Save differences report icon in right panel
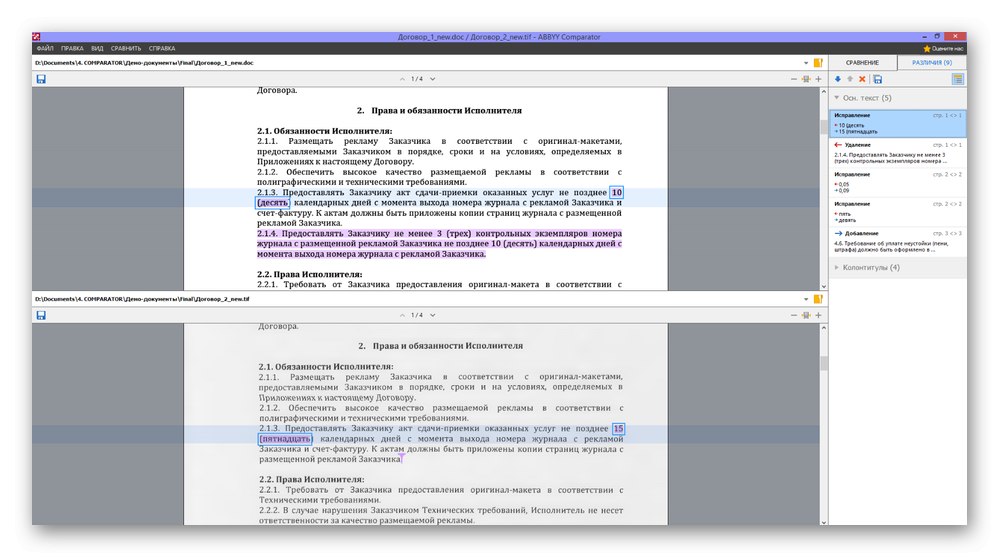 tap(877, 79)
